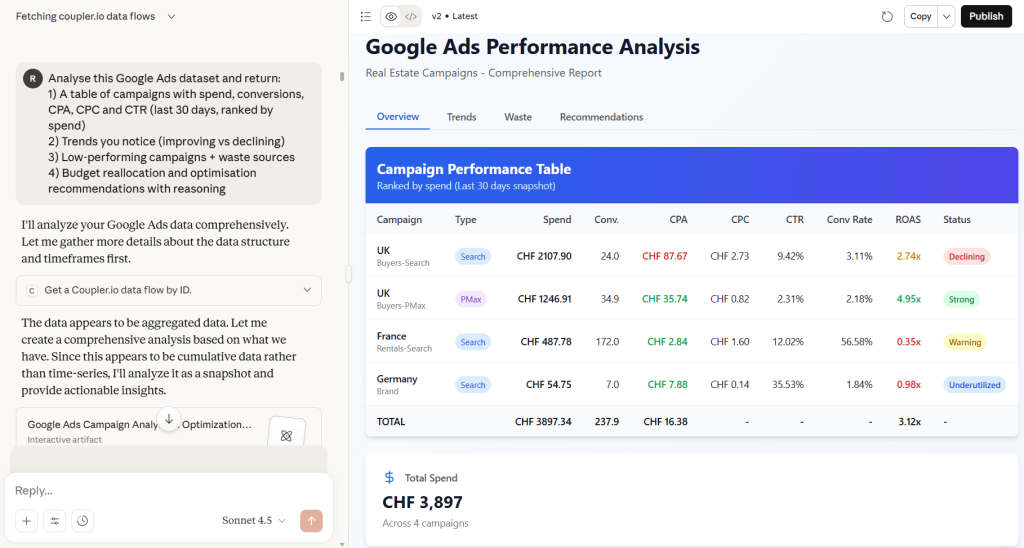Open the Sonnet 4.5 model selector
1024x548 pixels.
coord(254,521)
